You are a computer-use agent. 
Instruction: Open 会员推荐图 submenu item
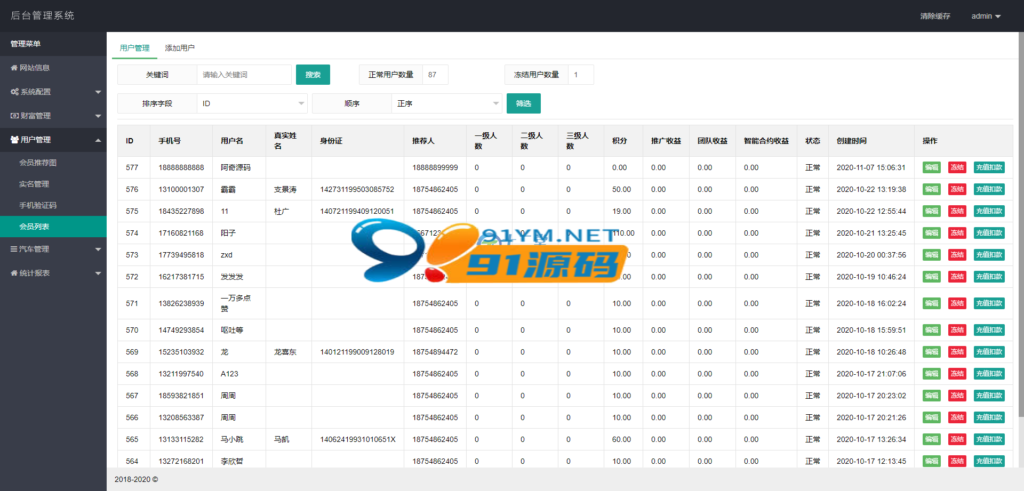(x=53, y=163)
